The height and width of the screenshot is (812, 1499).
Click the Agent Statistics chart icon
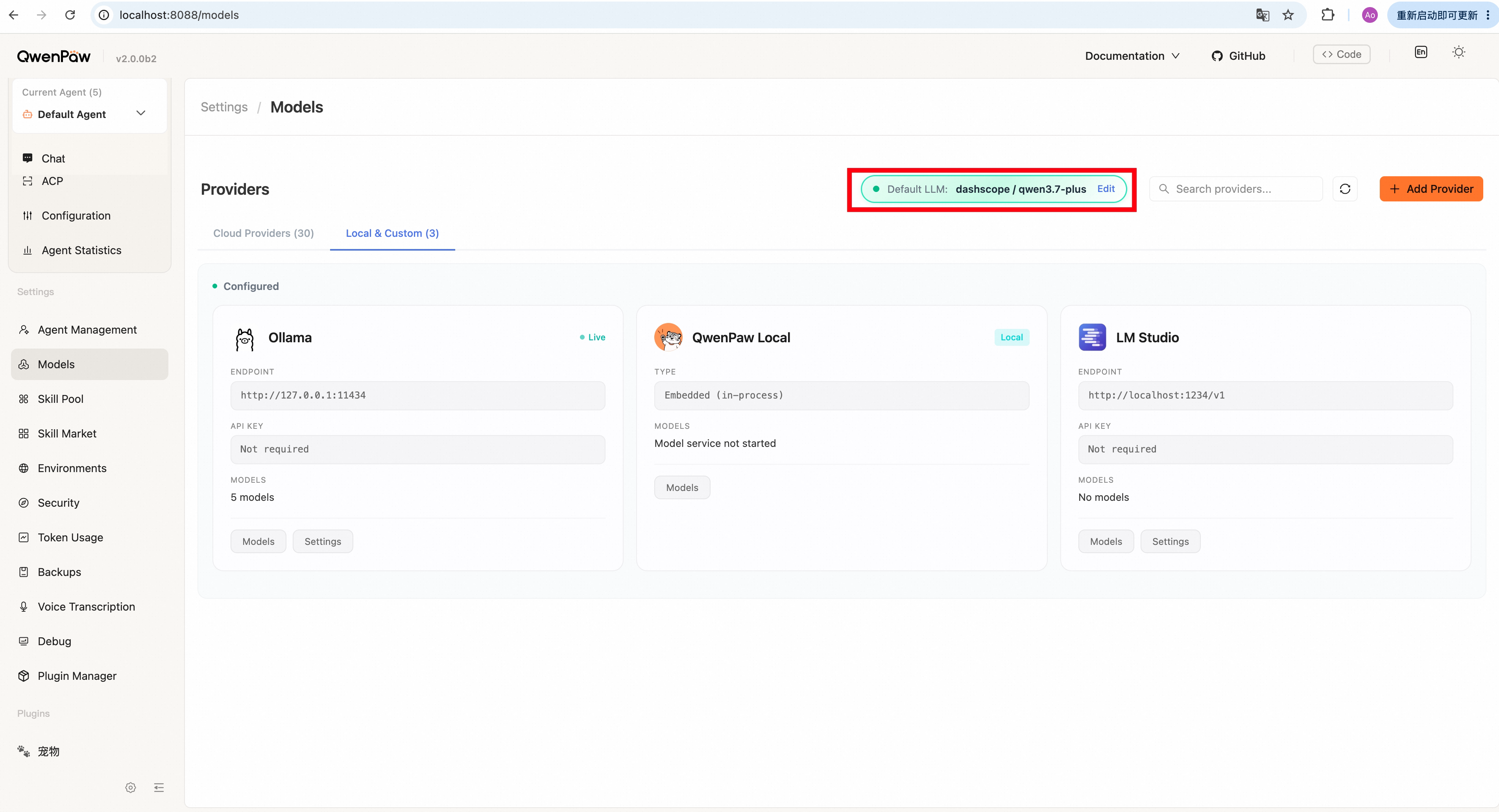click(28, 251)
